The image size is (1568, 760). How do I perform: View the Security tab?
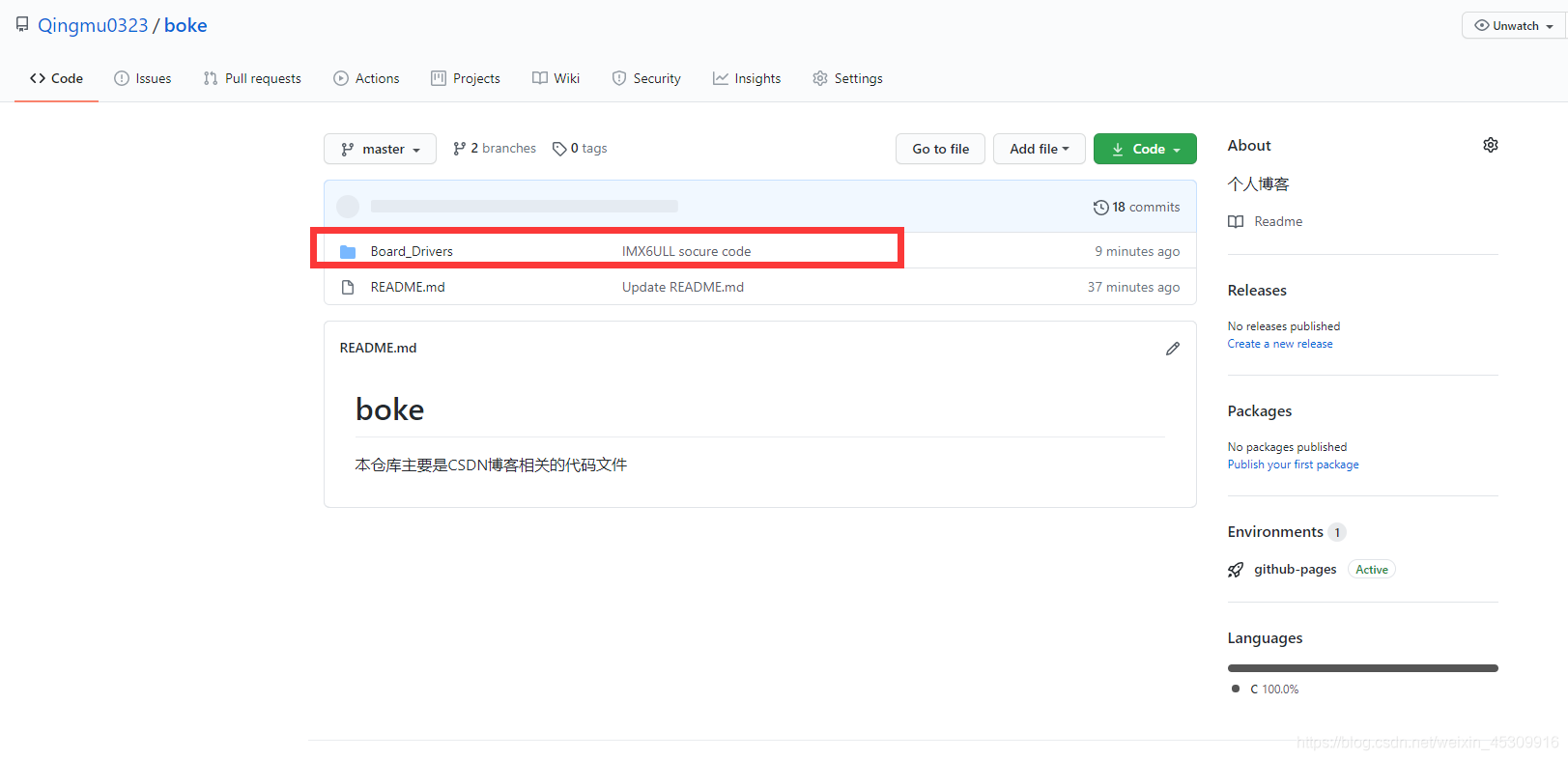[646, 78]
